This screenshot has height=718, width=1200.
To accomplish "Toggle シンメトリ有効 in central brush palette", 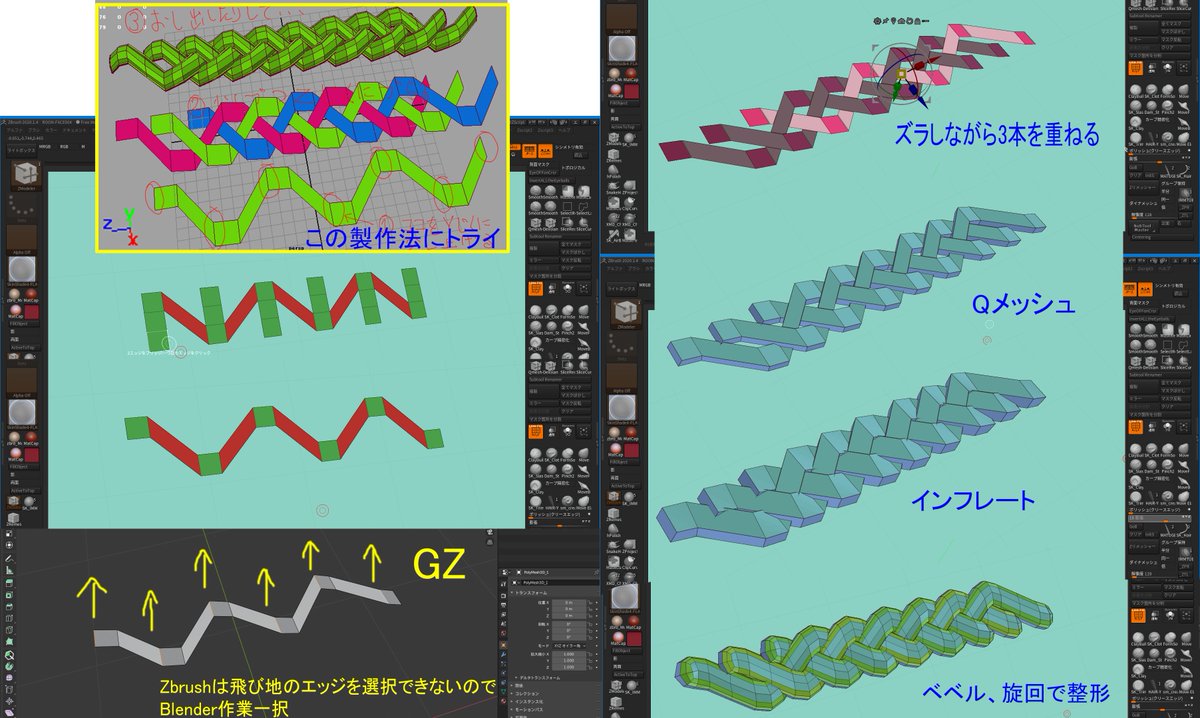I will pyautogui.click(x=569, y=147).
